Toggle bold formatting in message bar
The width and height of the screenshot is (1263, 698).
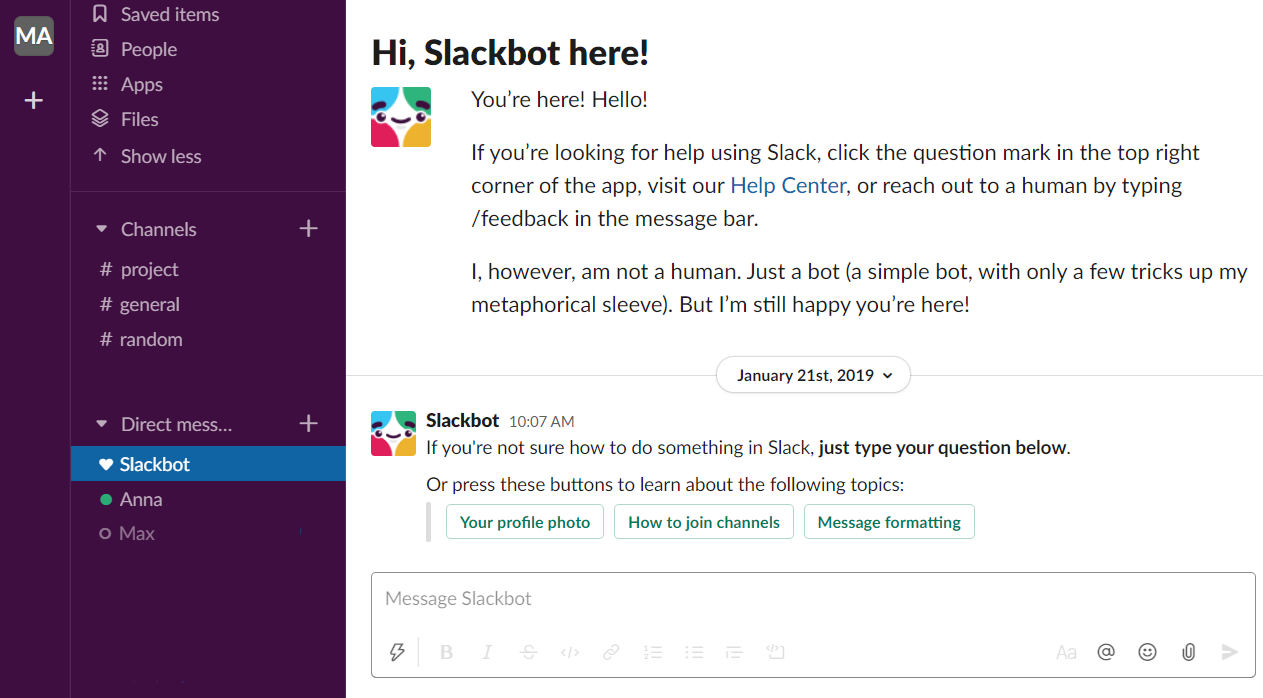click(x=446, y=652)
